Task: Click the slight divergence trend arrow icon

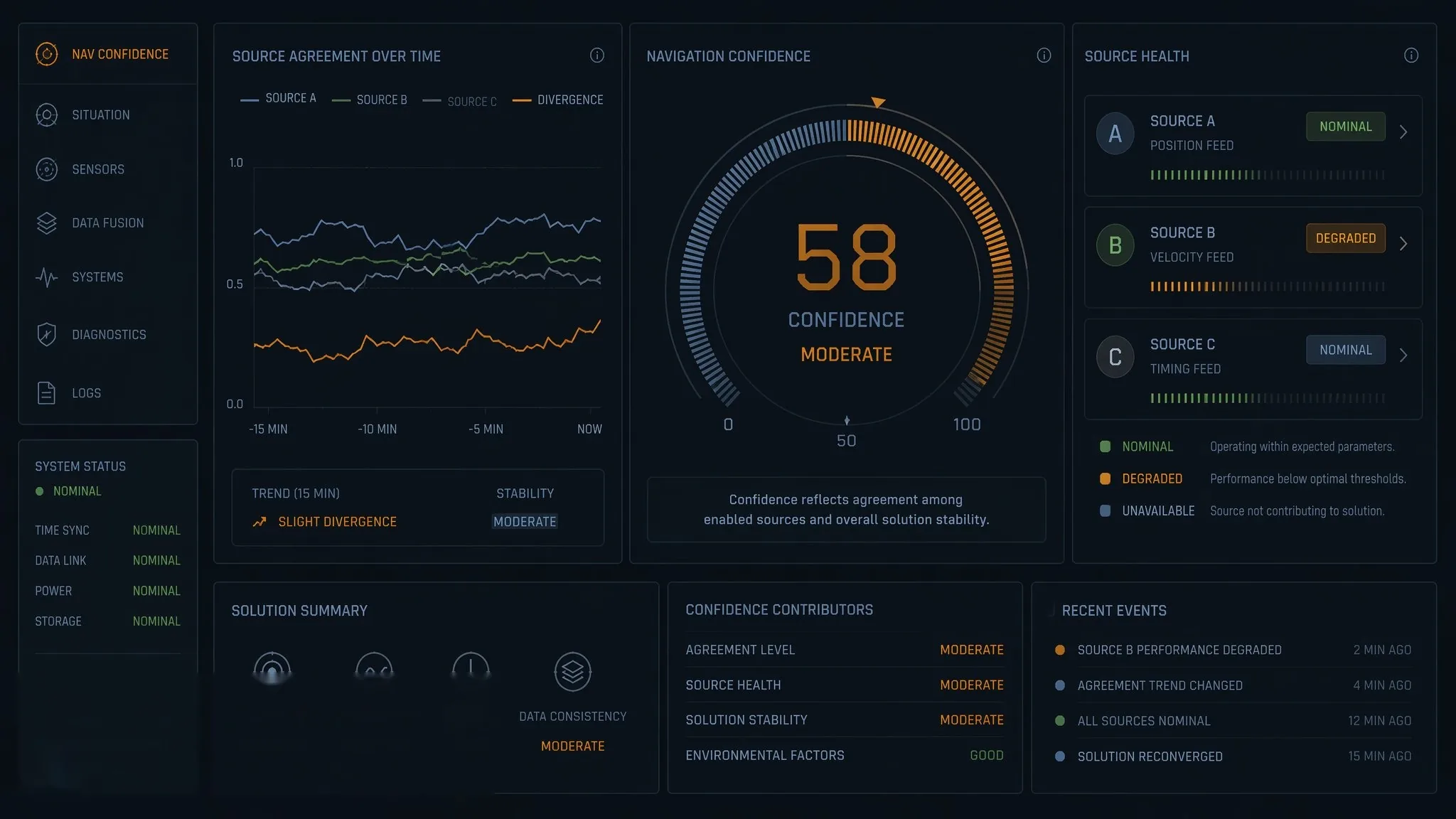Action: [x=259, y=522]
